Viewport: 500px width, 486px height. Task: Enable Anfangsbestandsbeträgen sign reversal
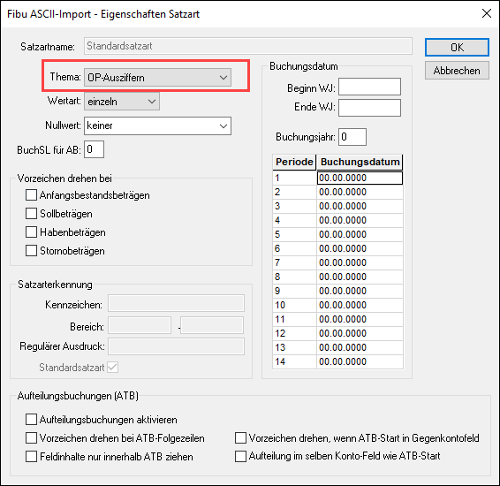[x=31, y=195]
